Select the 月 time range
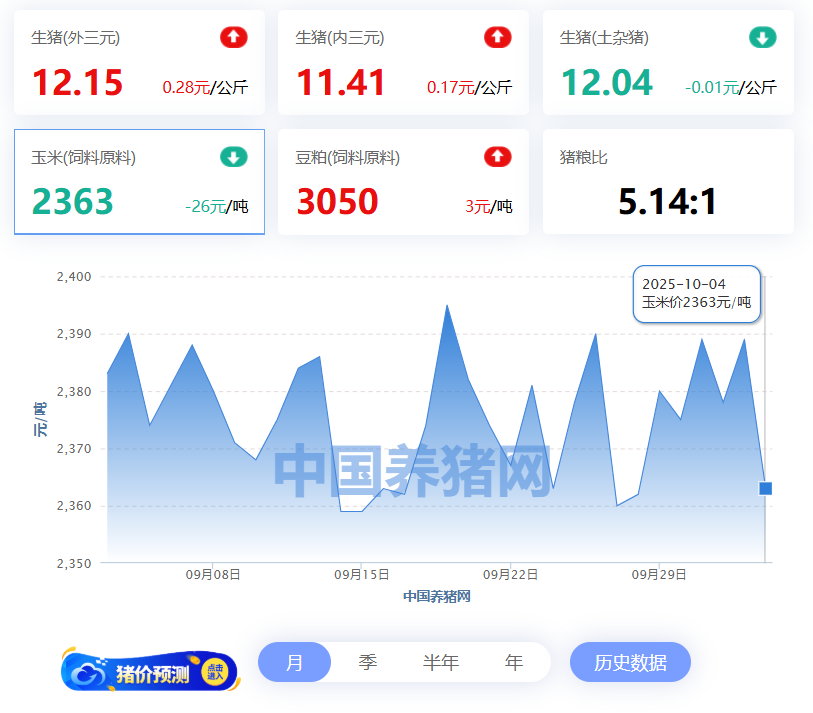The image size is (813, 713). [294, 662]
